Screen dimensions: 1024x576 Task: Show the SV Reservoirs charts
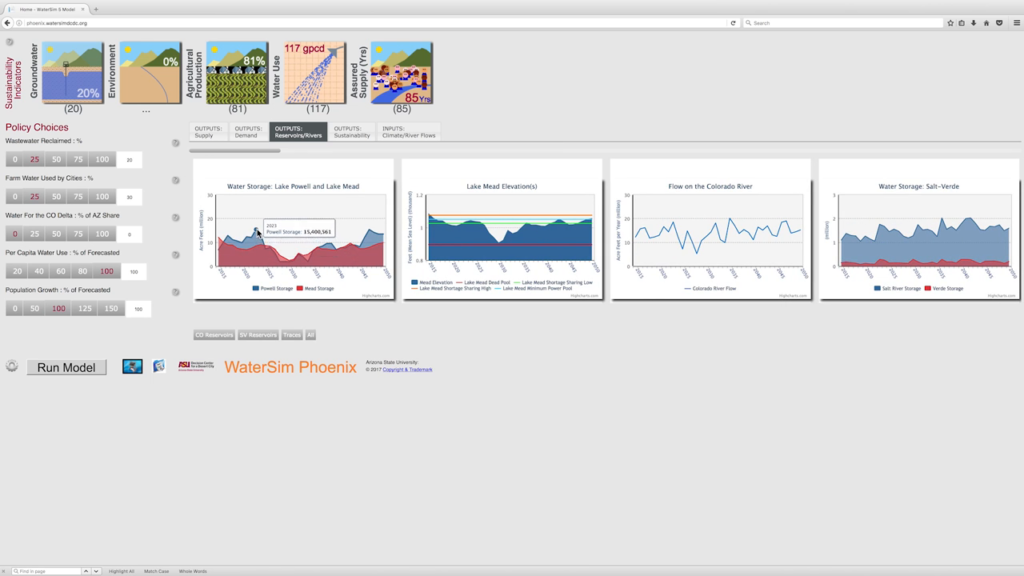tap(258, 335)
